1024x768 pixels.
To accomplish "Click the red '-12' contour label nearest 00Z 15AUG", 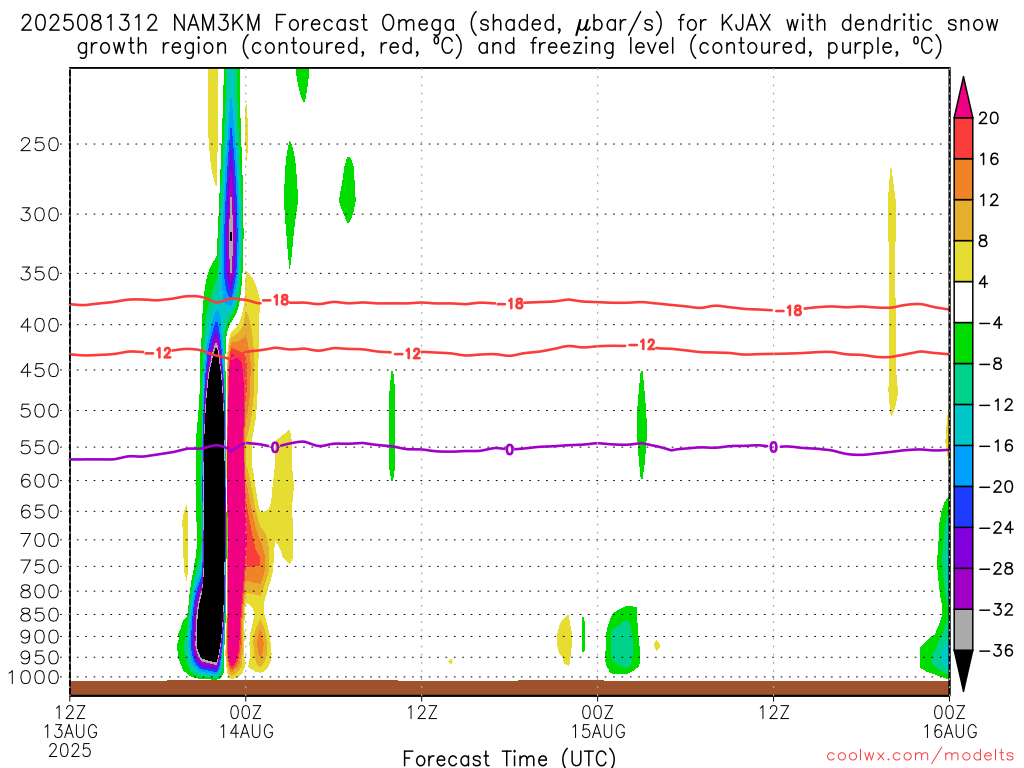I will tap(642, 344).
